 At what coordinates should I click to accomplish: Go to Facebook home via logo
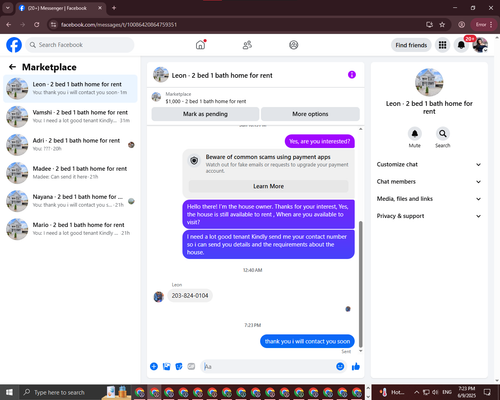tap(14, 45)
